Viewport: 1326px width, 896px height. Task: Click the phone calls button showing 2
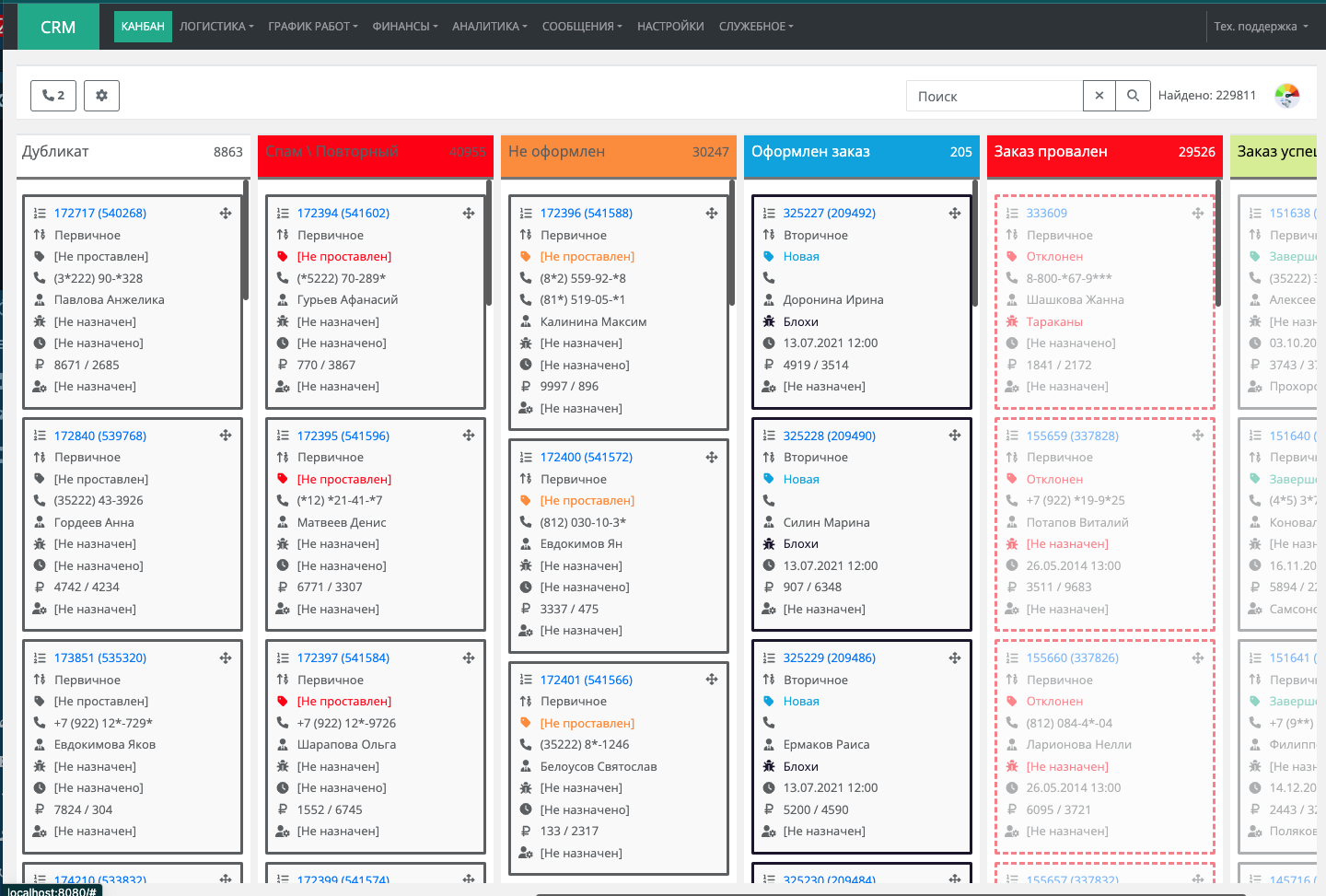point(53,96)
